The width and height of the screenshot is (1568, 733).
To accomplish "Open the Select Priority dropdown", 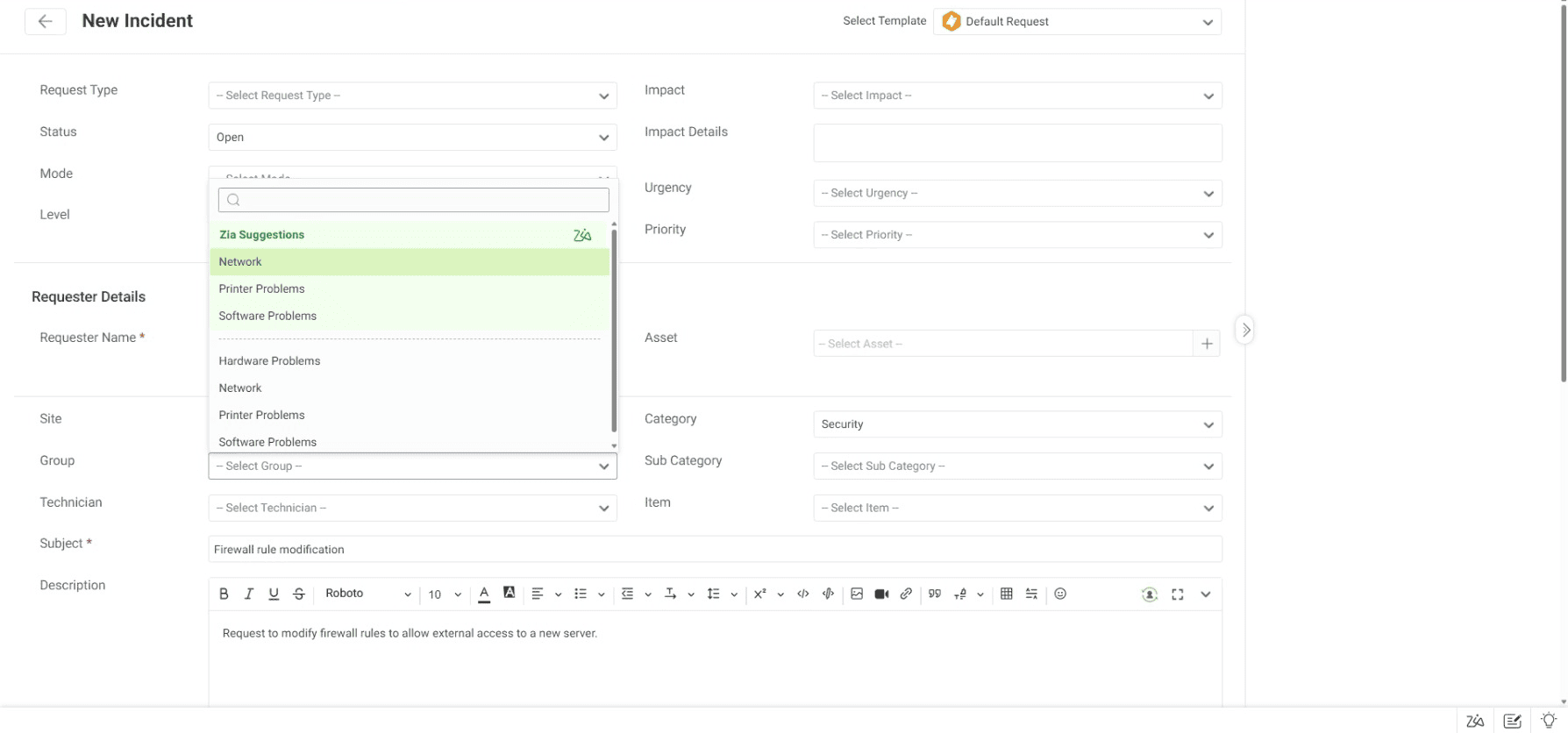I will (x=1017, y=235).
